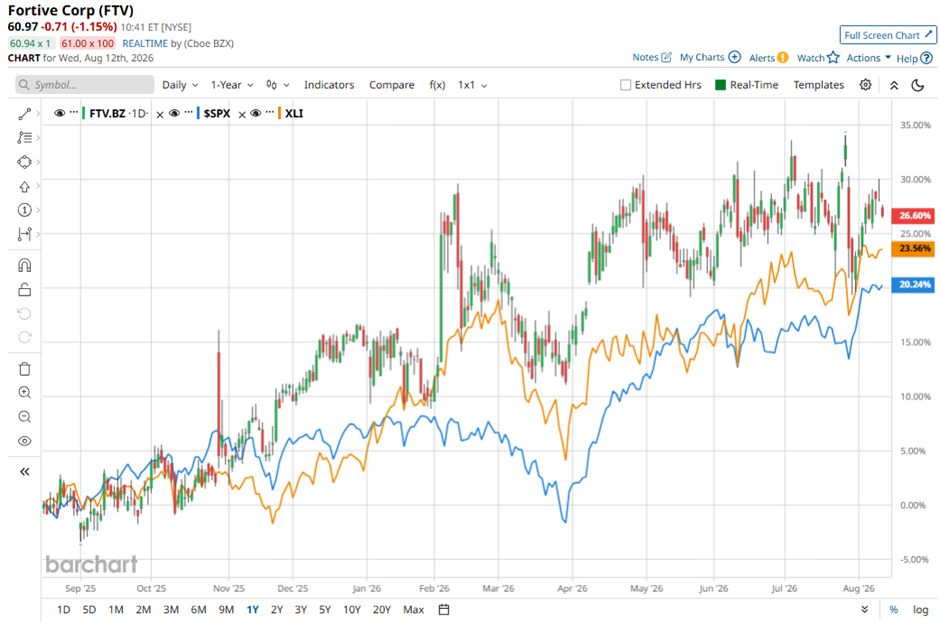Toggle the magnet snap mode
The width and height of the screenshot is (940, 625).
point(25,265)
